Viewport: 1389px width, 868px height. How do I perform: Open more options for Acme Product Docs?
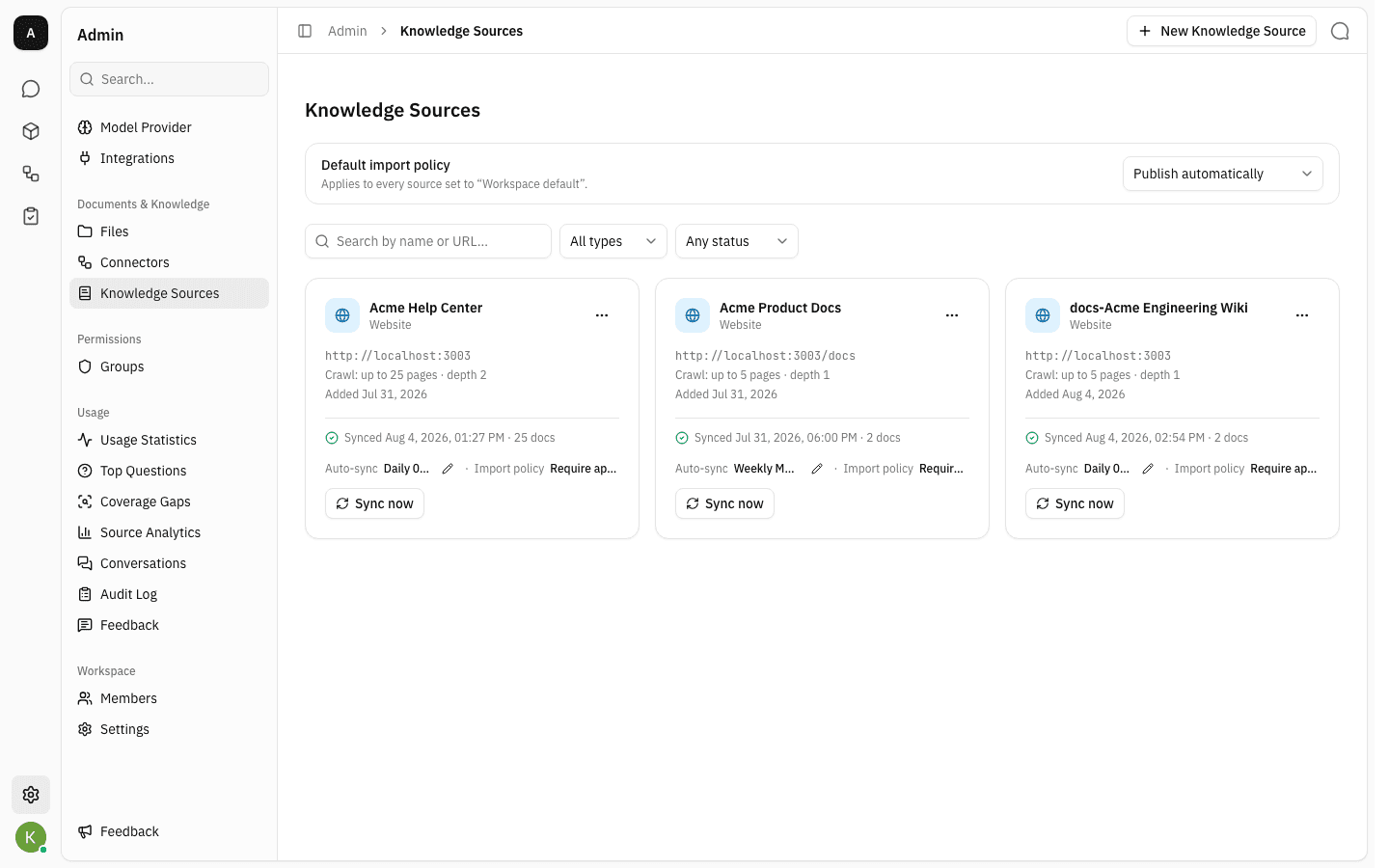[952, 315]
